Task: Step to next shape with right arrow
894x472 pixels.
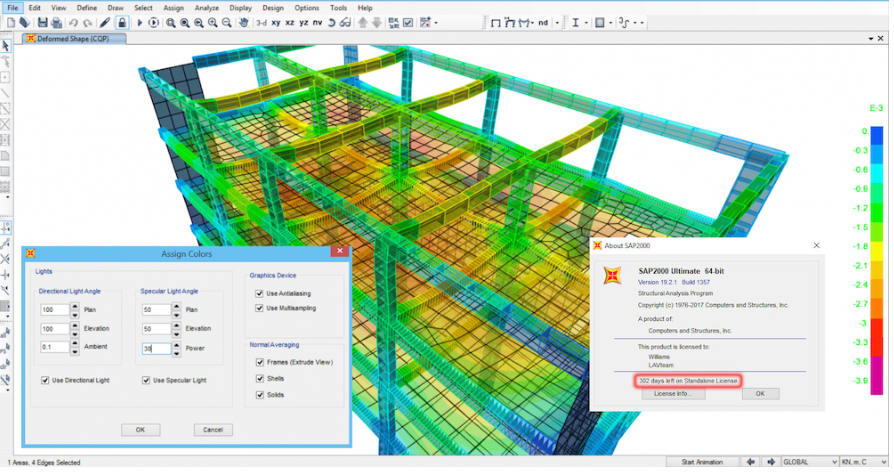Action: coord(771,462)
